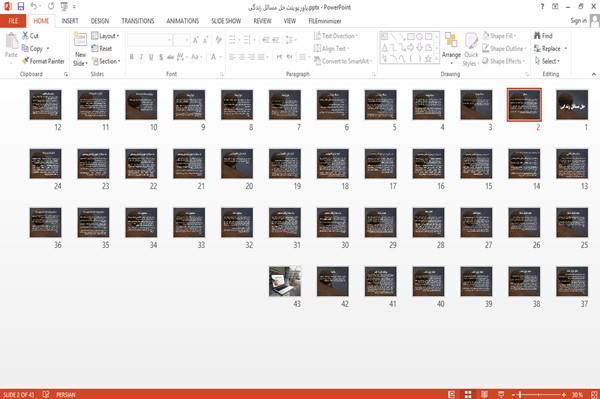Switch to the TRANSITIONS tab
Viewport: 600px width, 399px height.
[x=138, y=21]
